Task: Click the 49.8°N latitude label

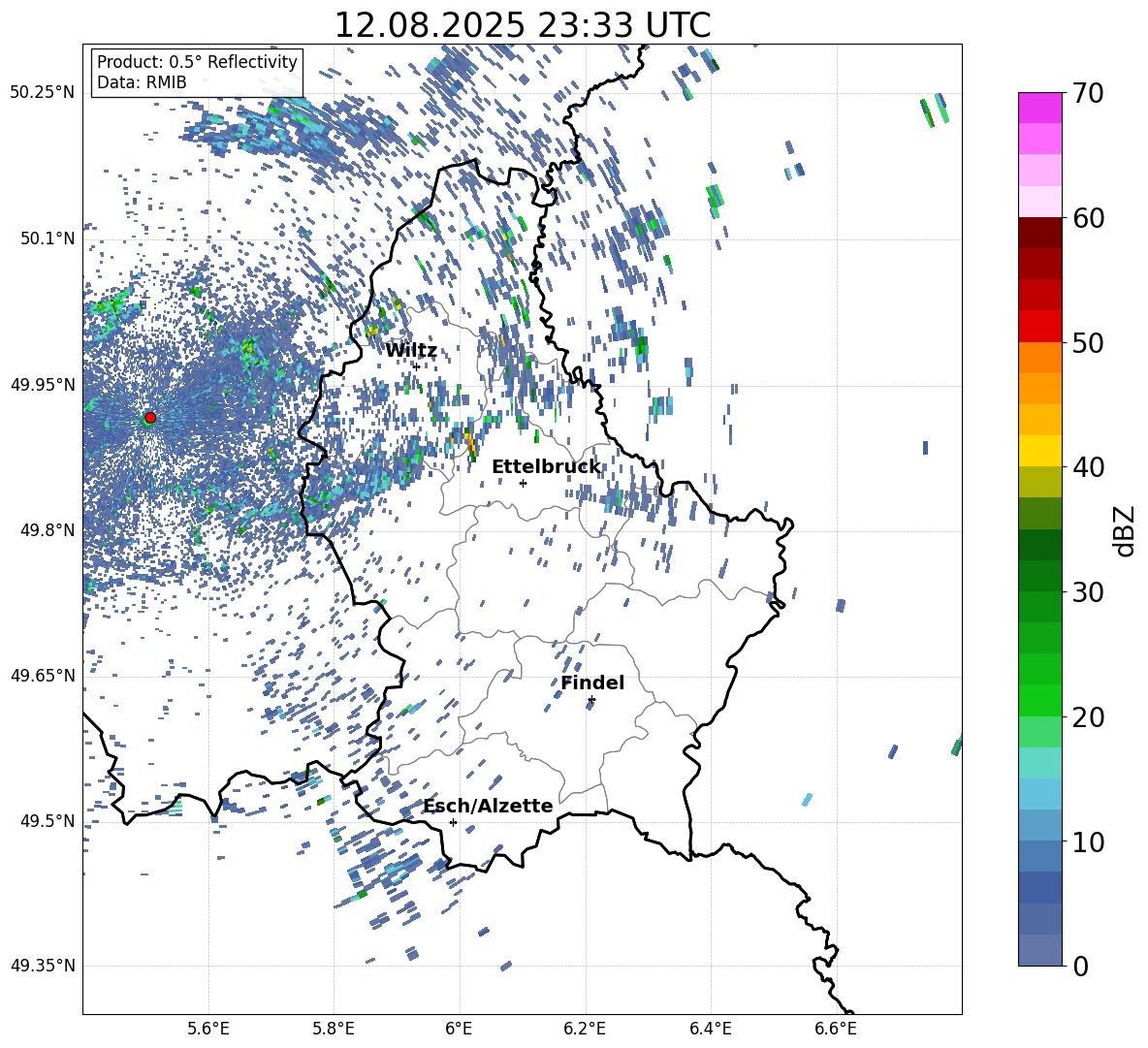Action: pyautogui.click(x=48, y=530)
